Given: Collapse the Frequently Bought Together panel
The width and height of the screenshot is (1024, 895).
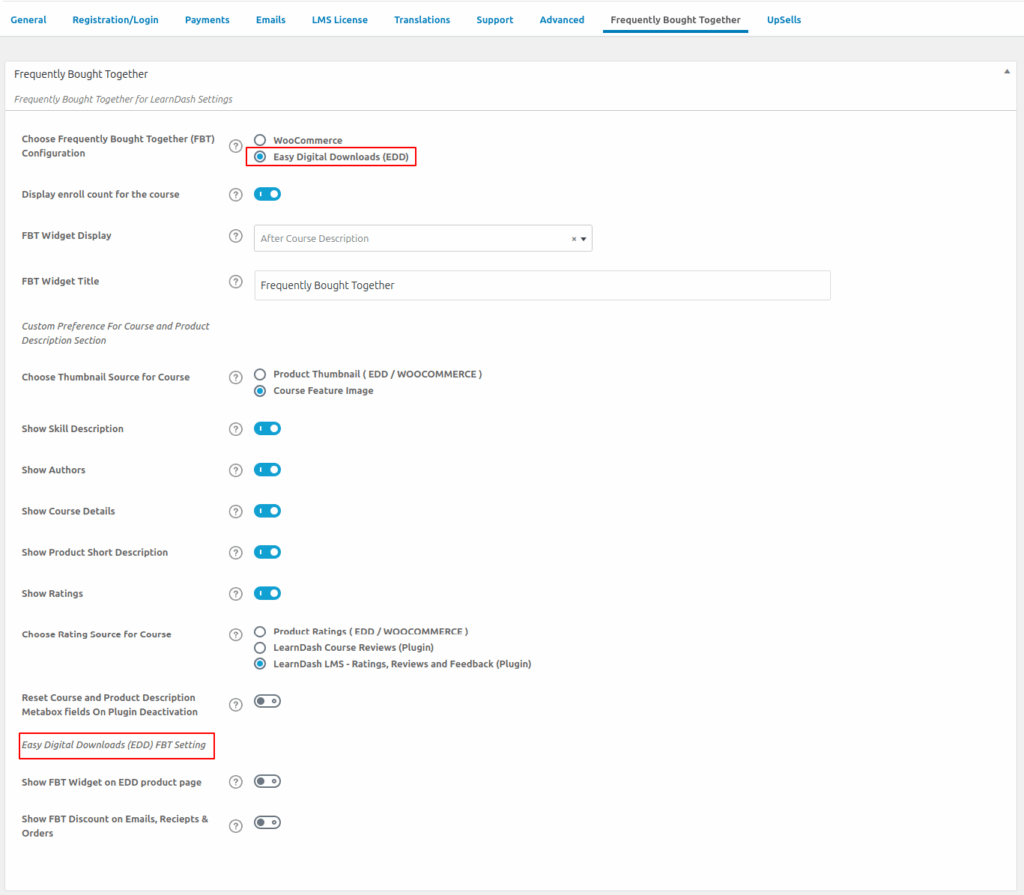Looking at the screenshot, I should [1005, 73].
